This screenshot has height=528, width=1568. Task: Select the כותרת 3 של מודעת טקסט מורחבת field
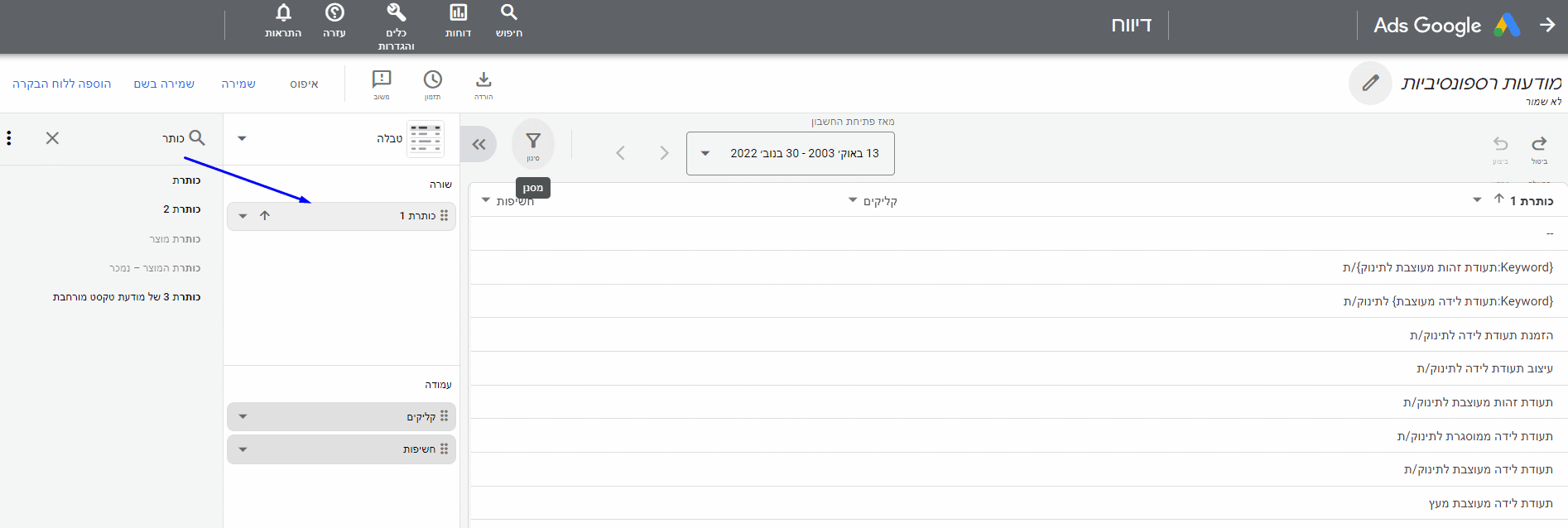pyautogui.click(x=127, y=297)
